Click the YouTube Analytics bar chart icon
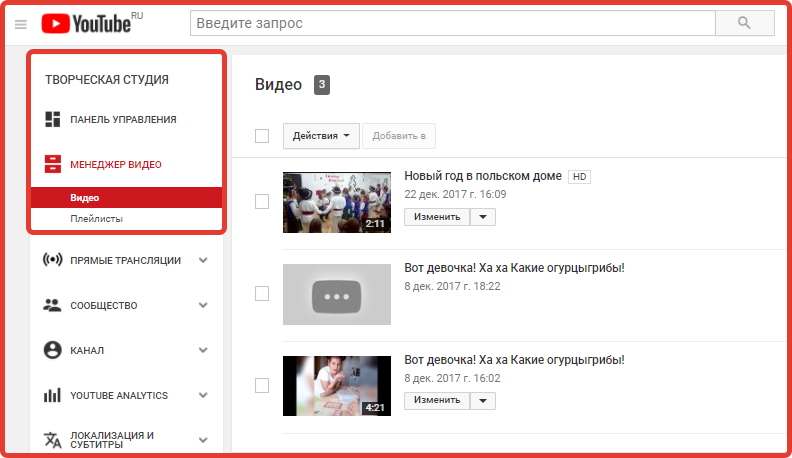This screenshot has height=458, width=792. (x=53, y=395)
